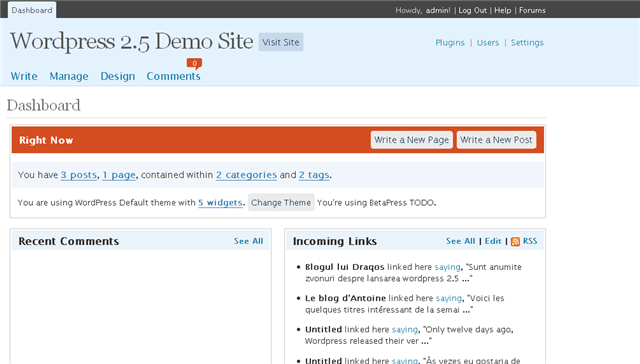Click the Recent Comments heading

pos(69,241)
